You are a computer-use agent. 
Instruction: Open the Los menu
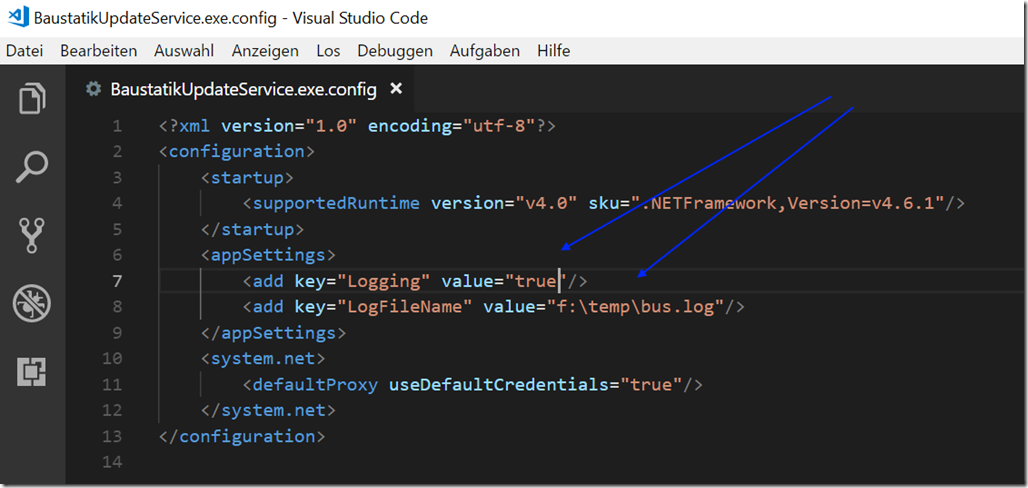click(x=328, y=51)
